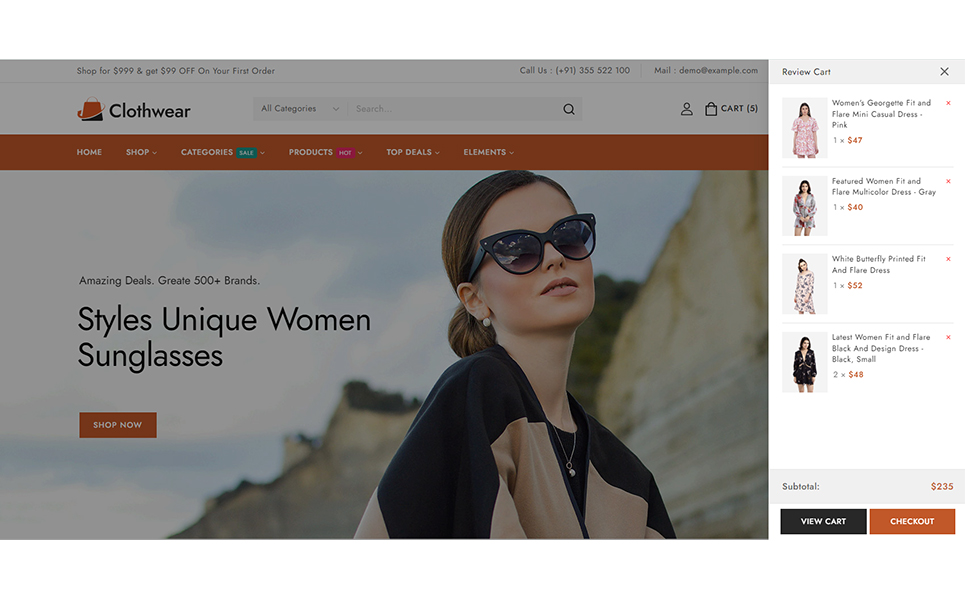Proceed with the Checkout button

click(x=912, y=521)
